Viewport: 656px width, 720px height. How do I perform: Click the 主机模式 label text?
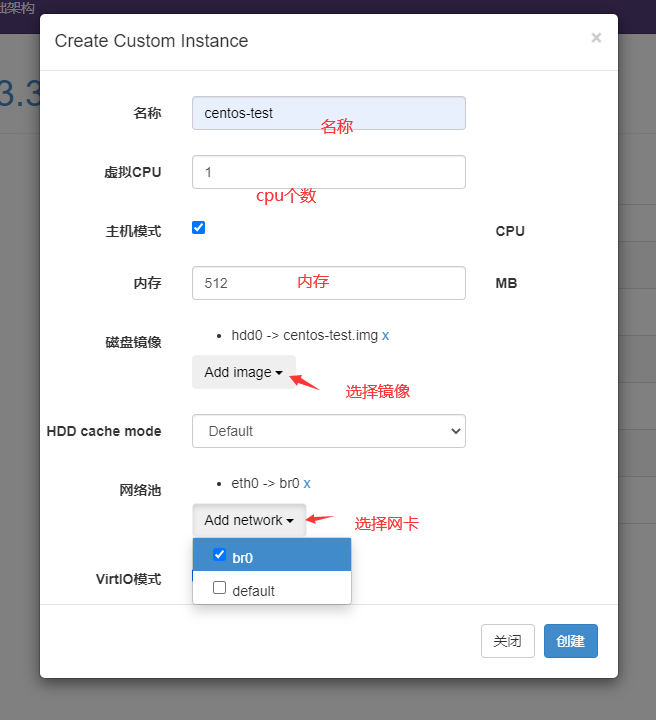tap(133, 231)
